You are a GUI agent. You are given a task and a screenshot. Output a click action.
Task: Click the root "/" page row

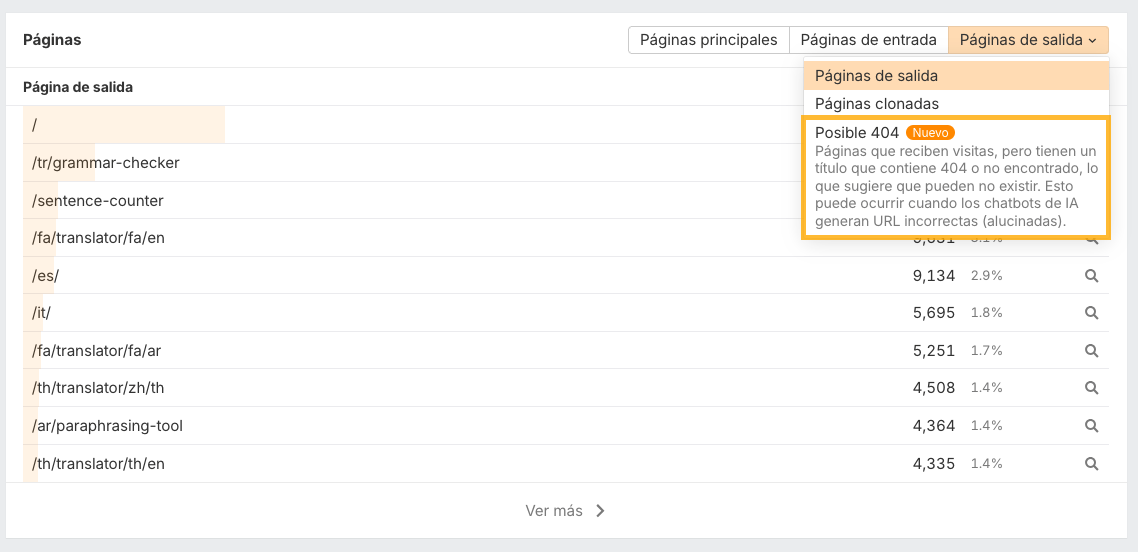(35, 125)
